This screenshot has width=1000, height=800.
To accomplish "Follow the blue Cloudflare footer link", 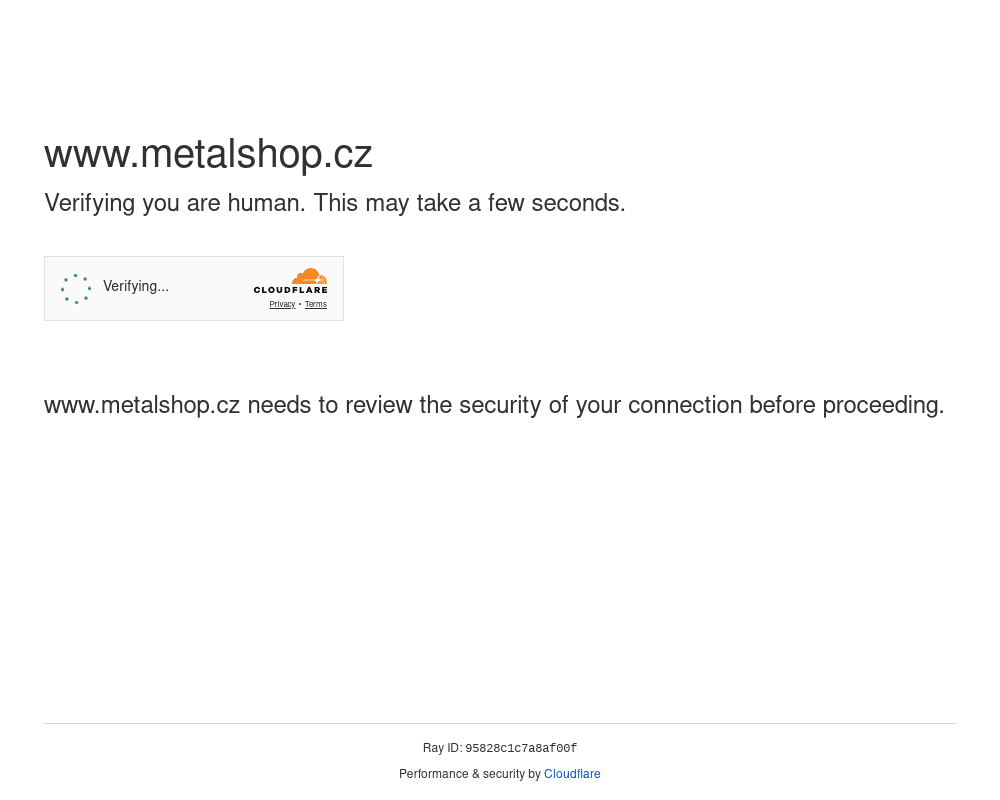I will point(572,774).
